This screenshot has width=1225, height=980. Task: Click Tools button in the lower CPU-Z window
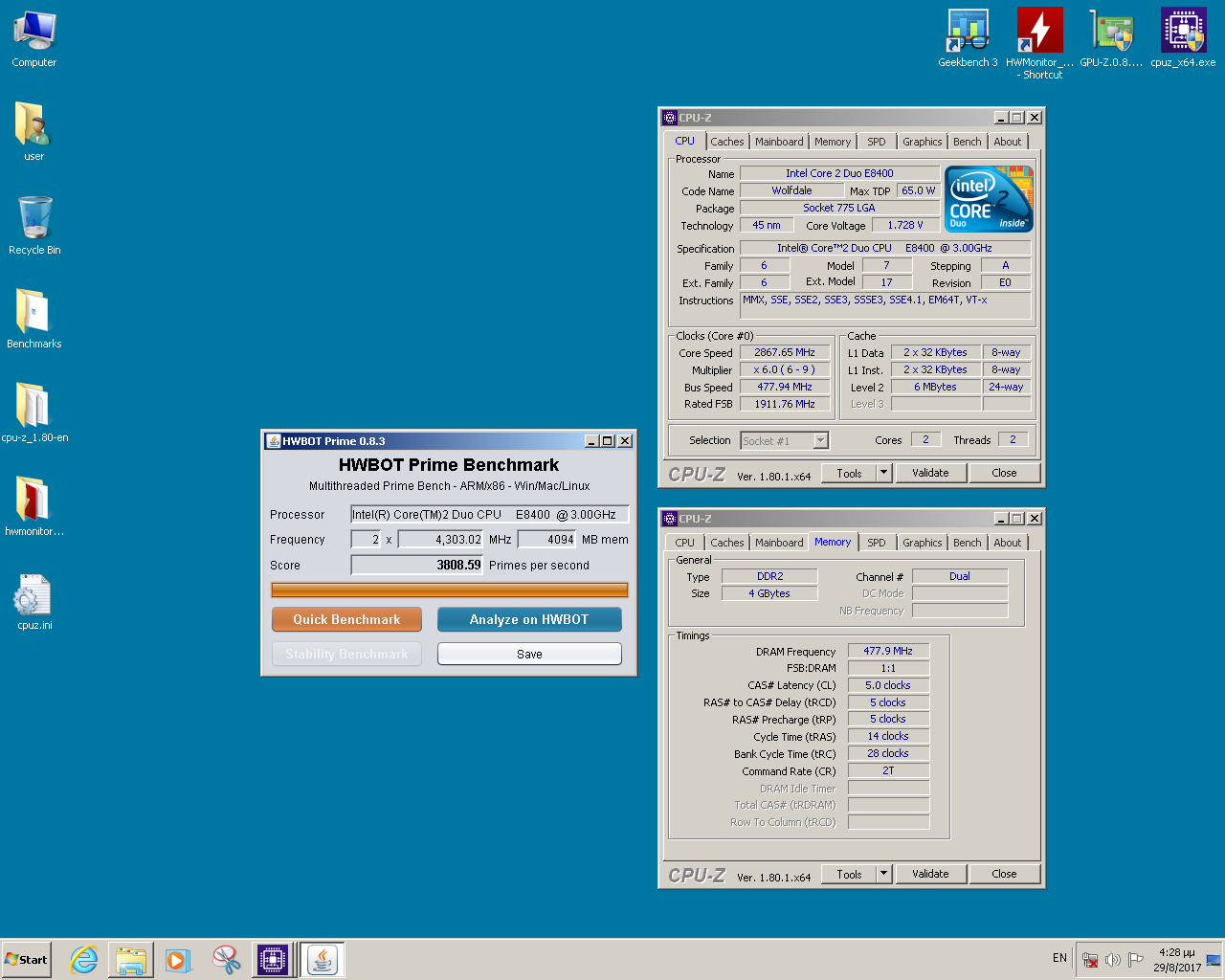pos(849,874)
